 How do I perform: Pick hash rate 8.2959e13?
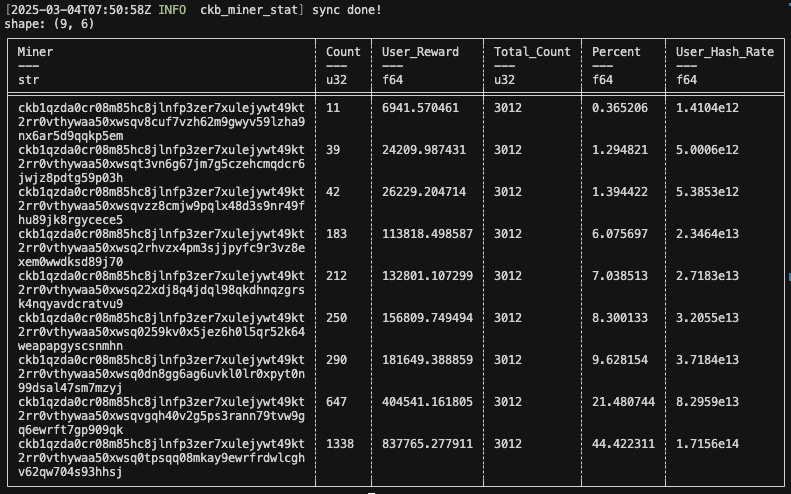[x=707, y=401]
